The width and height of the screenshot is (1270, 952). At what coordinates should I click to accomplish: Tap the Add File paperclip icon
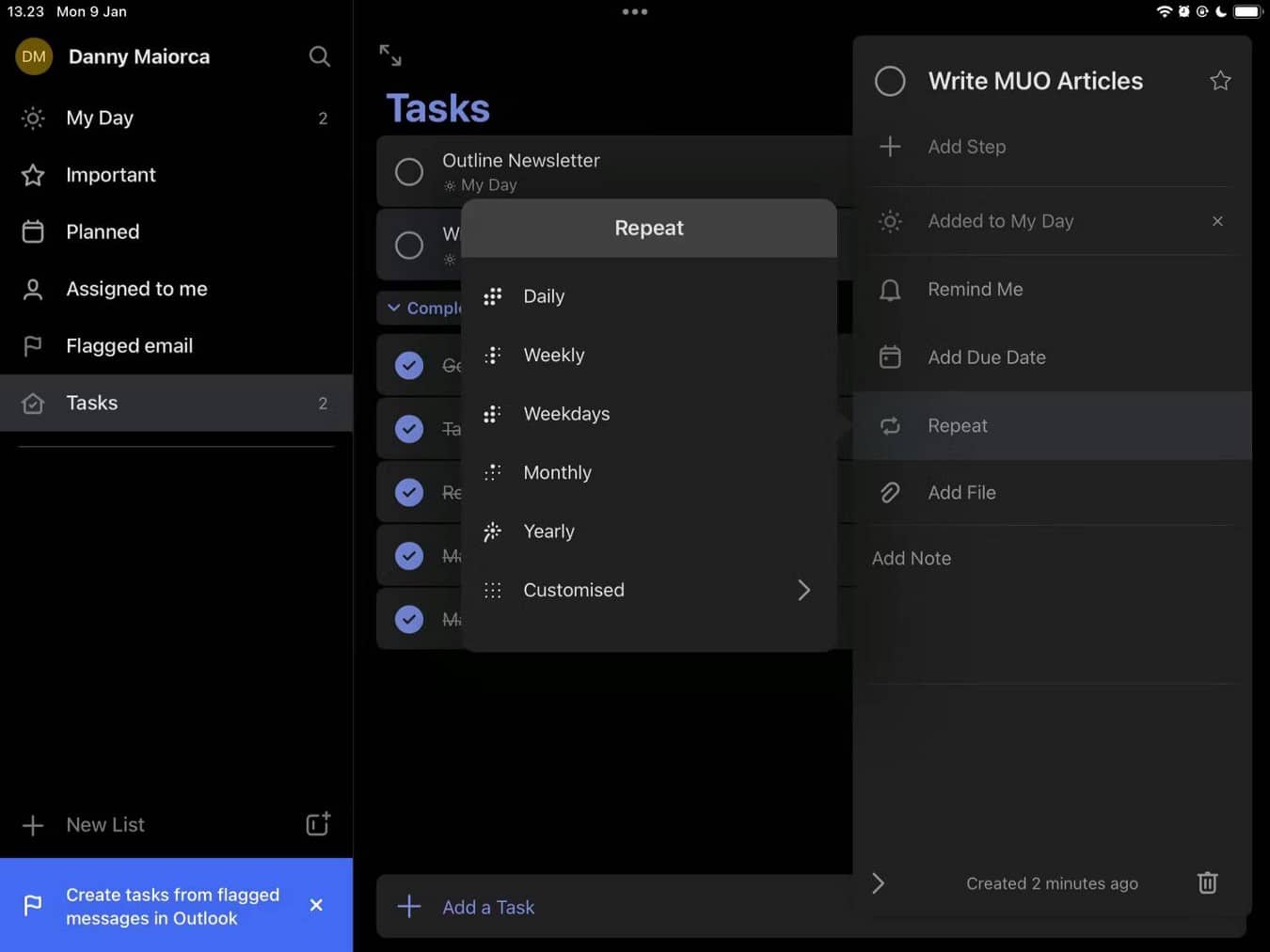(x=890, y=492)
